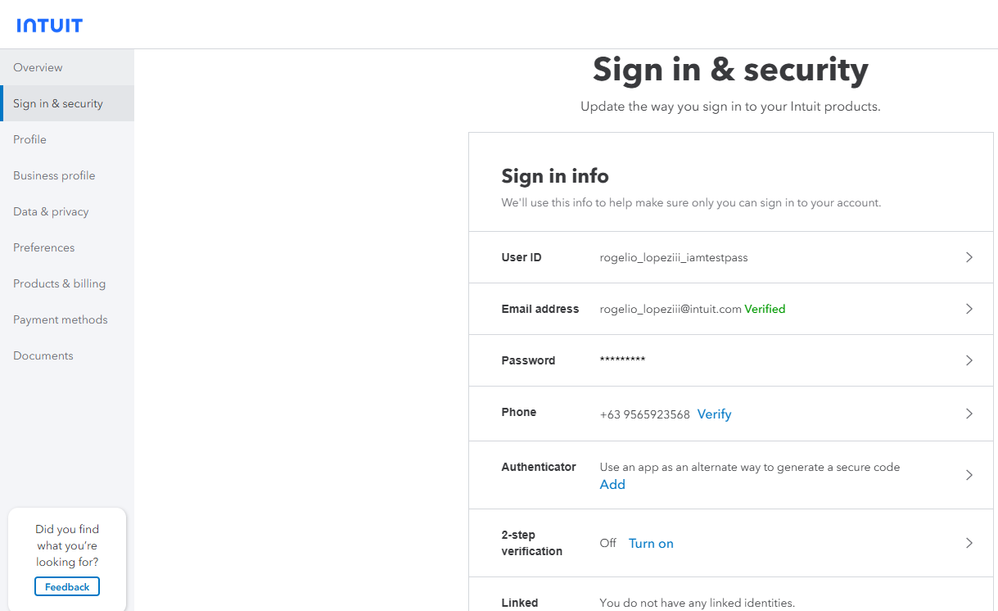Open the Payment methods page
Screen dimensions: 998x611
click(60, 319)
